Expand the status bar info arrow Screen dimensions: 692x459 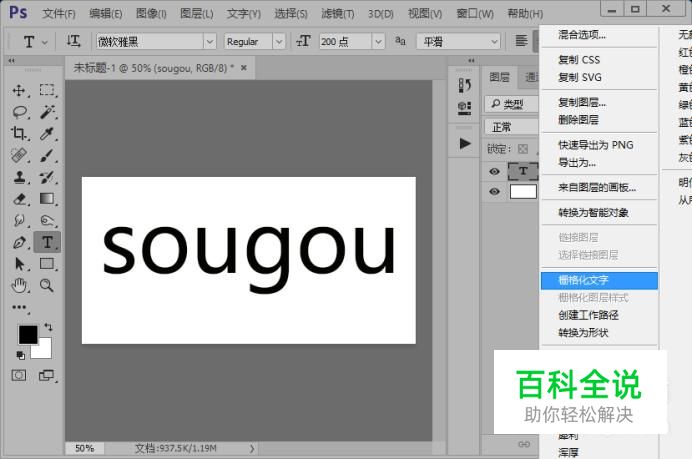252,448
